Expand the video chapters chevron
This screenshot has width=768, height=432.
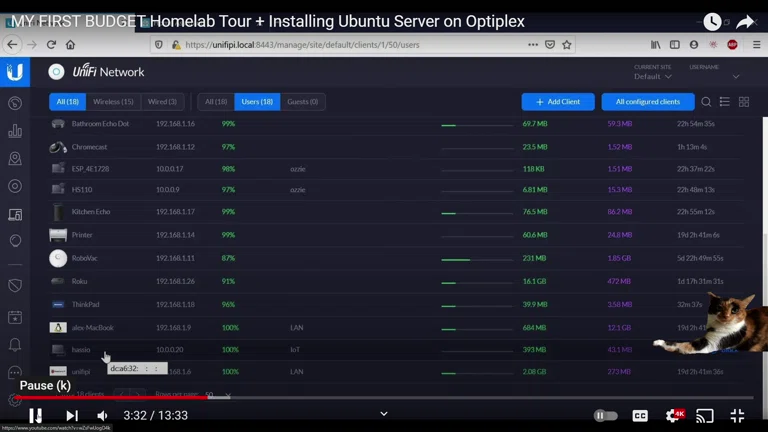point(384,414)
